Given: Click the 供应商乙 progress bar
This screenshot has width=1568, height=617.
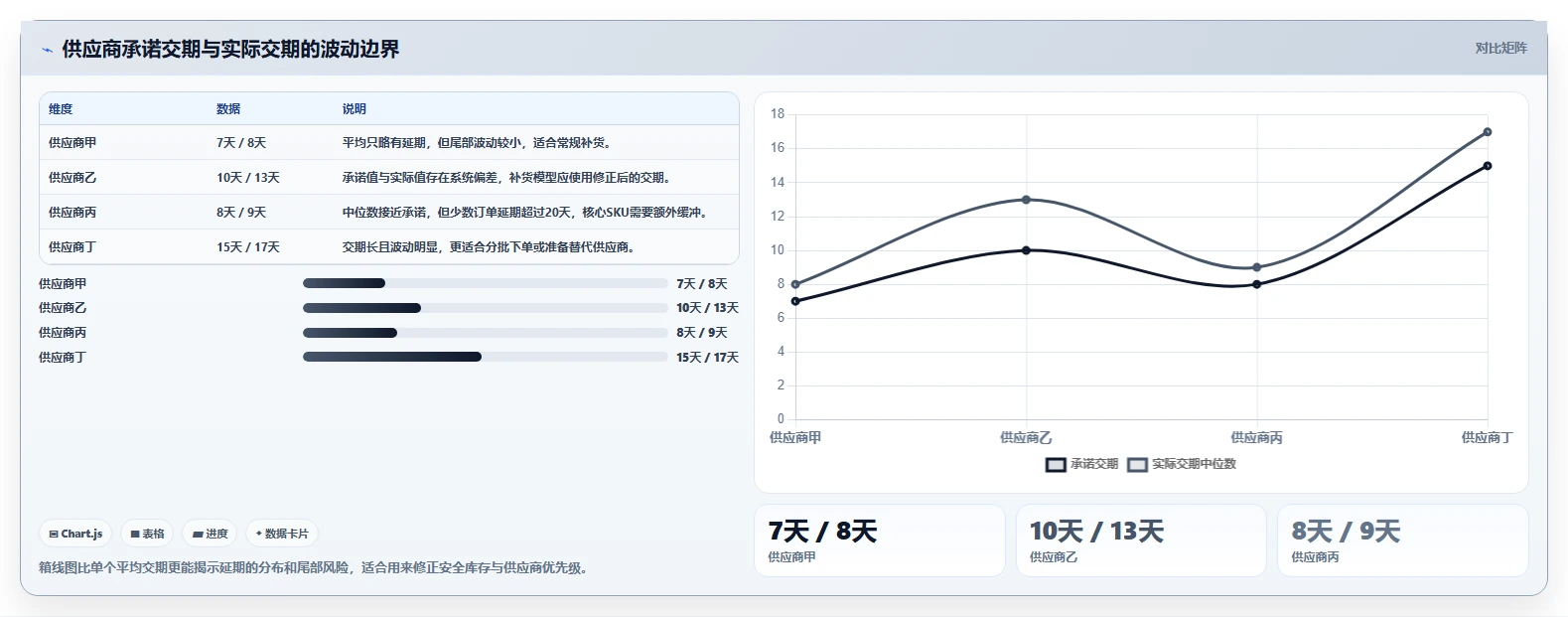Looking at the screenshot, I should click(x=486, y=308).
